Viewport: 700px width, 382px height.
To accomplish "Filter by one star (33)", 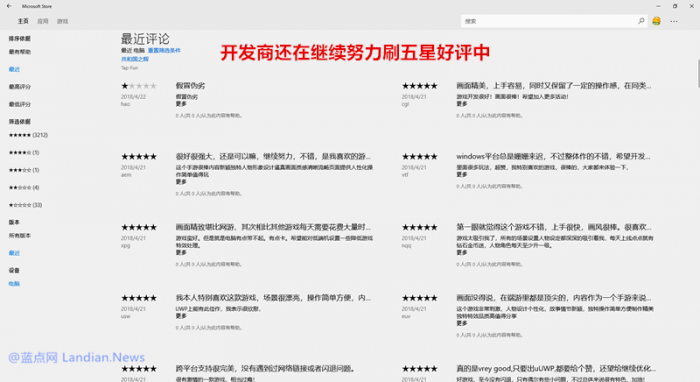I will [25, 205].
